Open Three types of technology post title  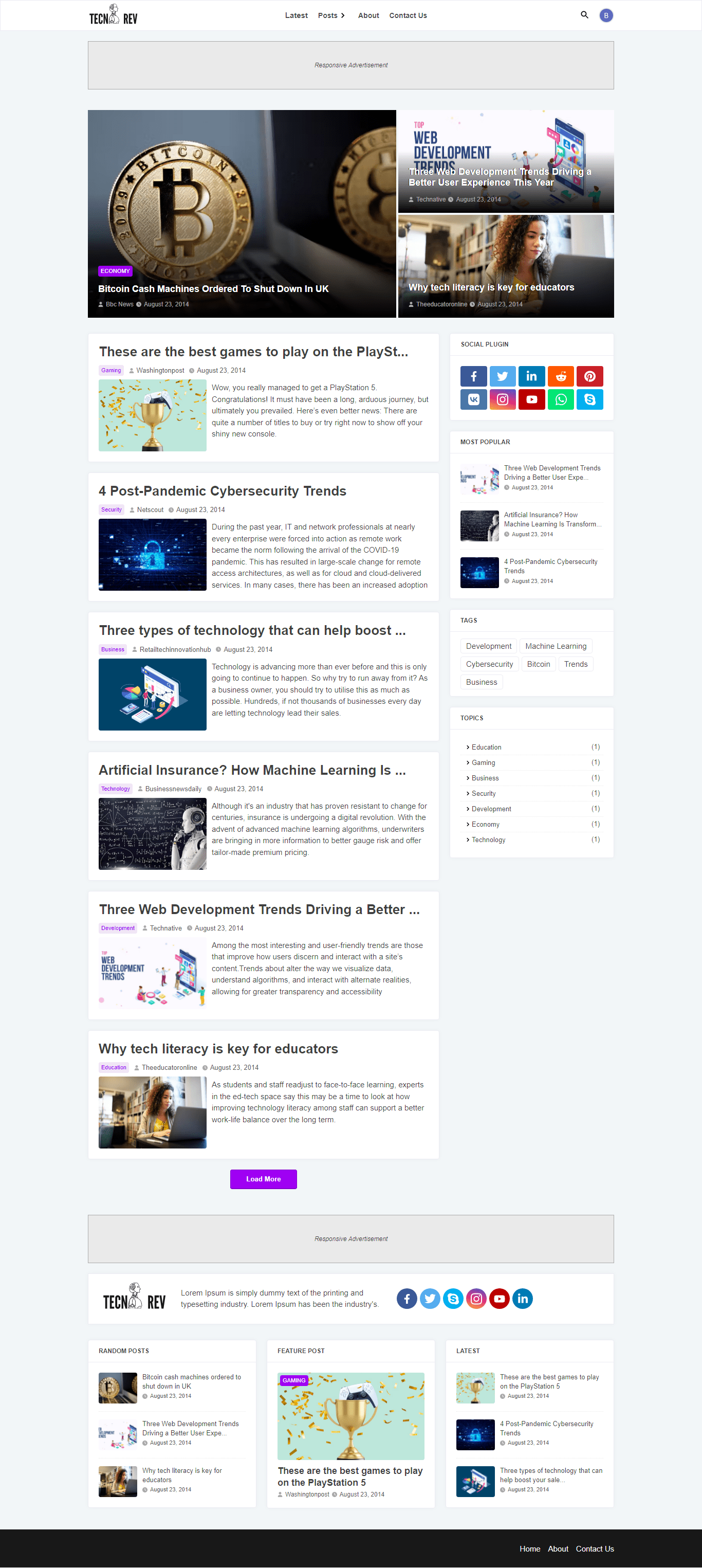[252, 630]
